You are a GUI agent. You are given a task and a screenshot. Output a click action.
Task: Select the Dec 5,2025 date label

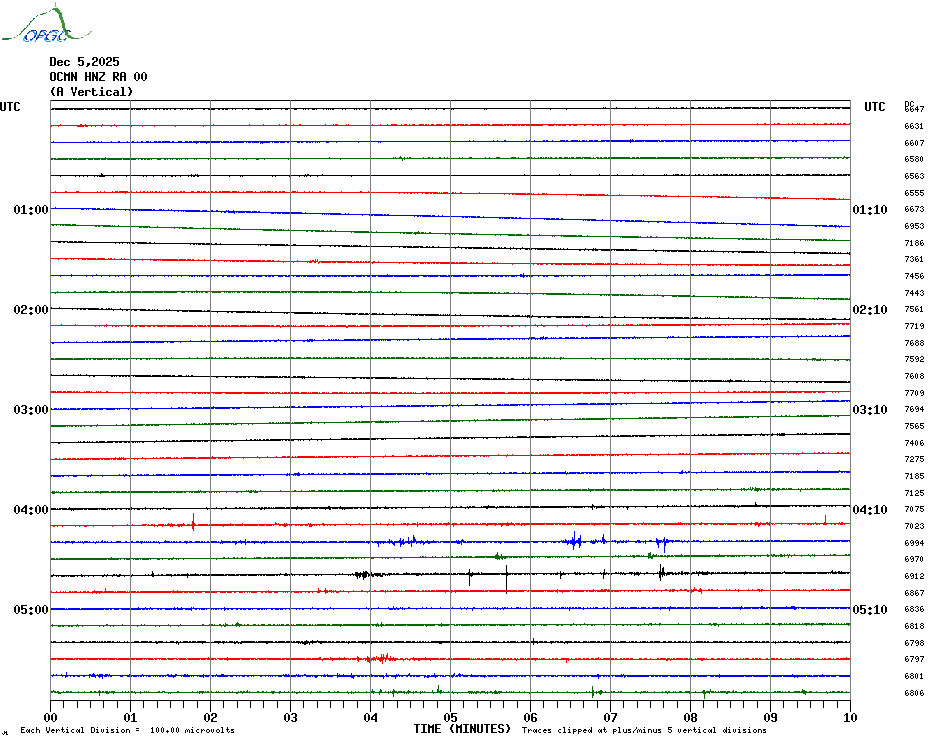click(84, 62)
